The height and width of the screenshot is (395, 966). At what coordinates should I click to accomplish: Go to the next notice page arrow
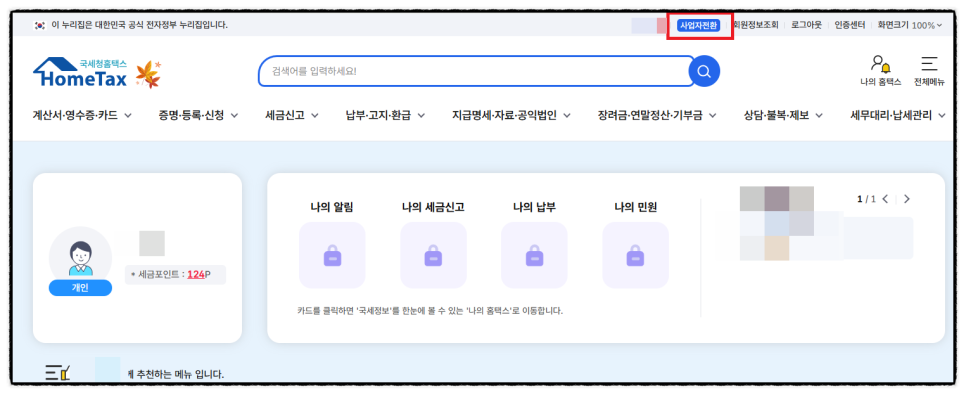click(906, 199)
